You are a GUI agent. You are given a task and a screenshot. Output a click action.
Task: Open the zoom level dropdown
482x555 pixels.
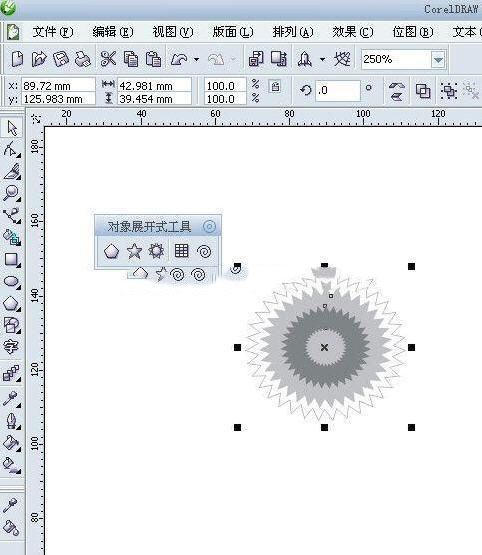pyautogui.click(x=438, y=60)
